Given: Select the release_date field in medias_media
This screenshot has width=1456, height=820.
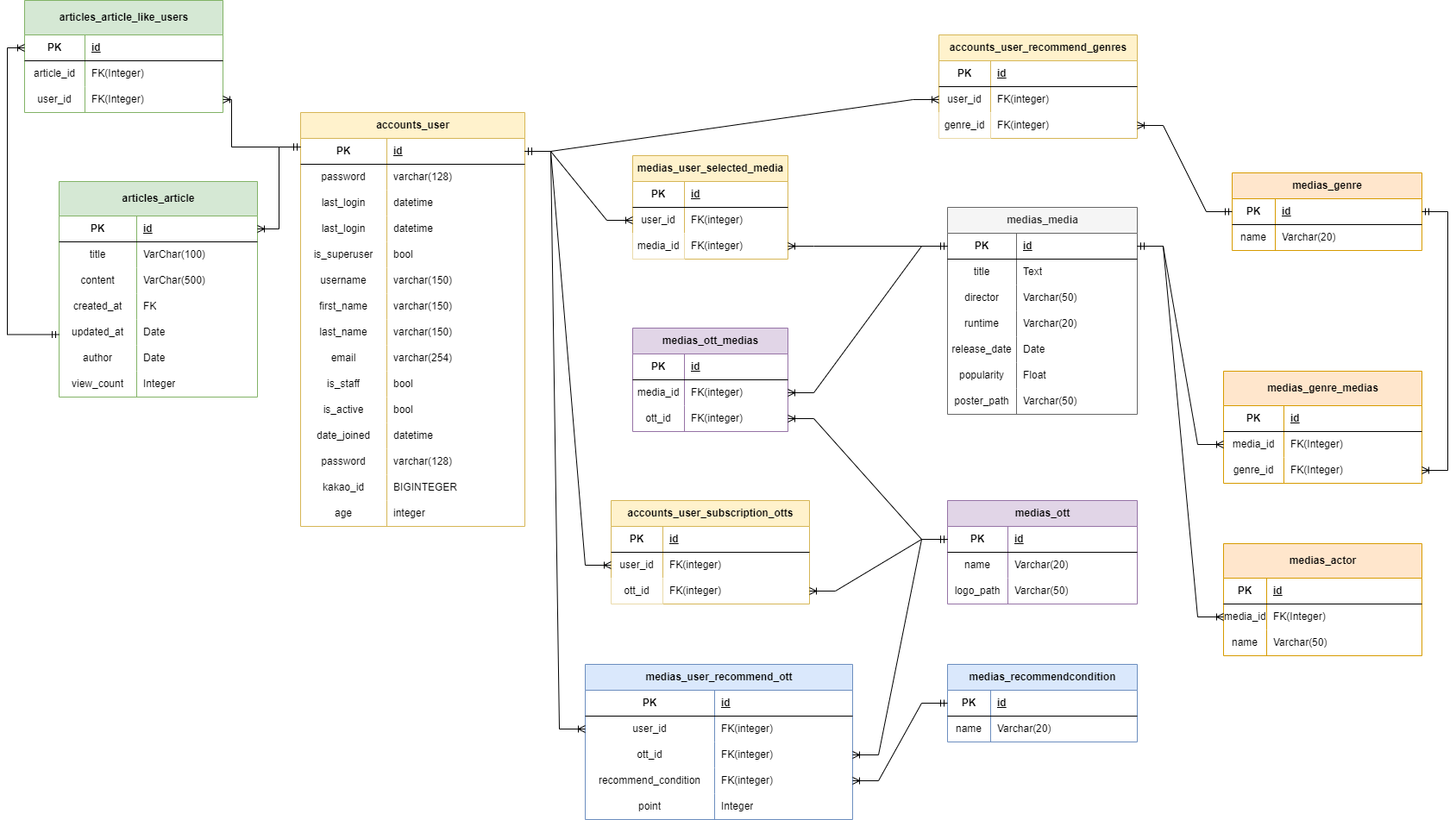Looking at the screenshot, I should pyautogui.click(x=982, y=349).
